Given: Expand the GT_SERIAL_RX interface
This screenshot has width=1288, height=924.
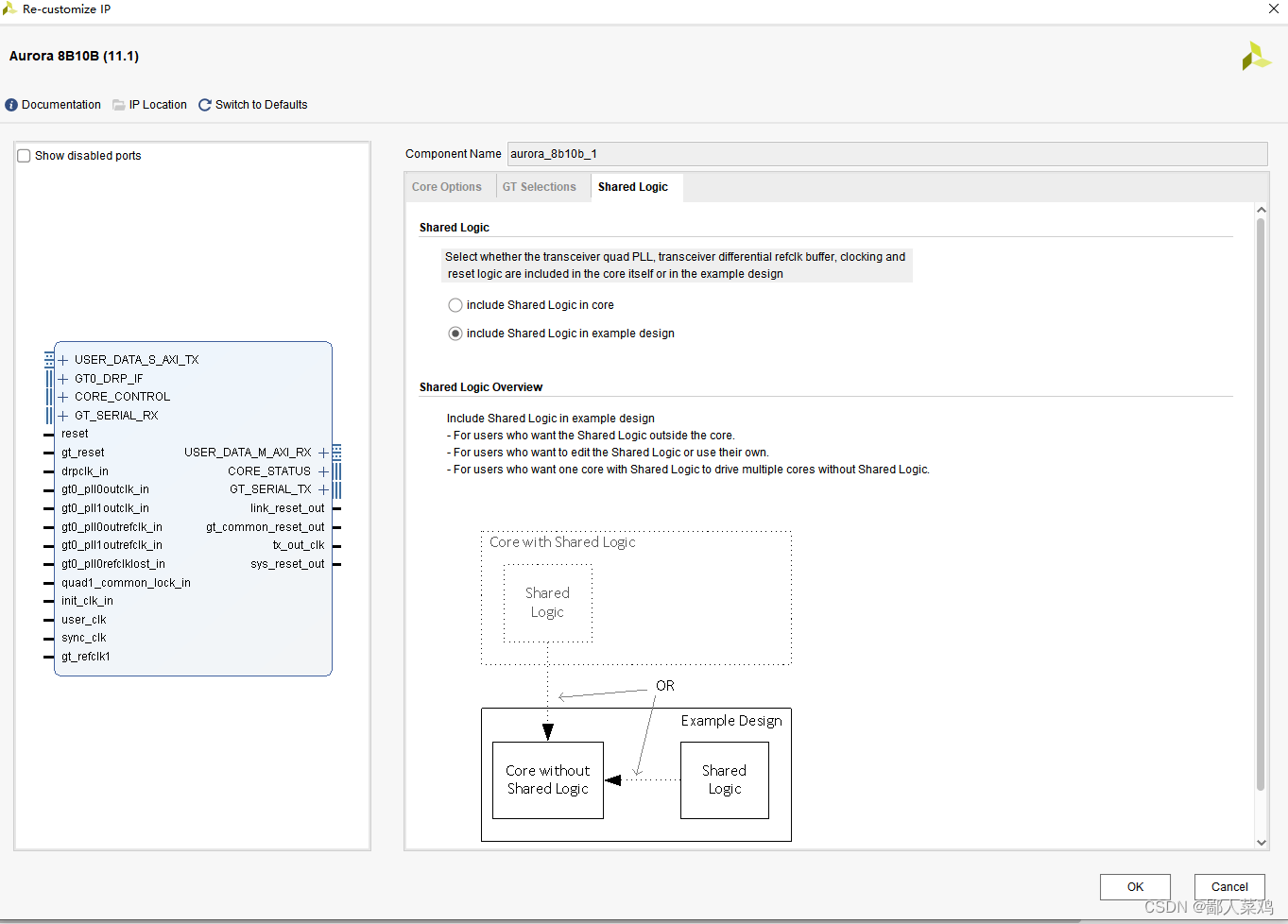Looking at the screenshot, I should pos(62,415).
